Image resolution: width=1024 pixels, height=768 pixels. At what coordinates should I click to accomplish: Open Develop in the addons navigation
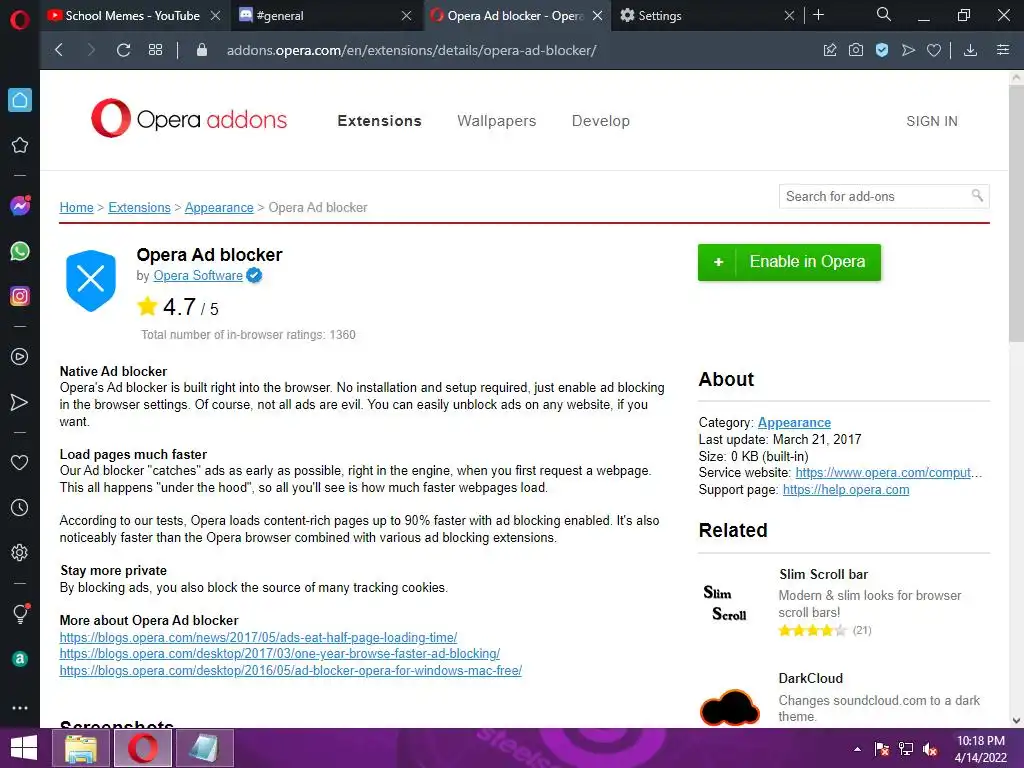[601, 121]
